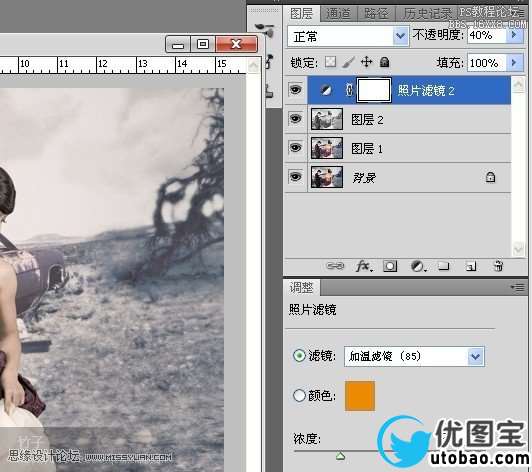Toggle visibility of 背景 layer
The image size is (532, 472).
[296, 177]
